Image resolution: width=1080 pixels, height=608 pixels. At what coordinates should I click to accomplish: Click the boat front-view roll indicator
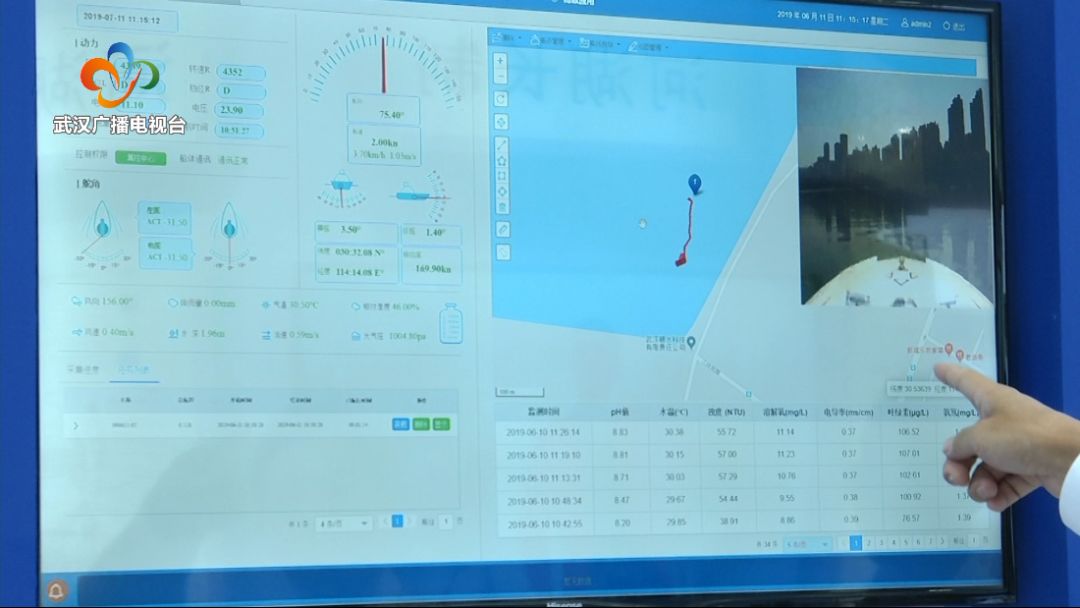pos(342,189)
